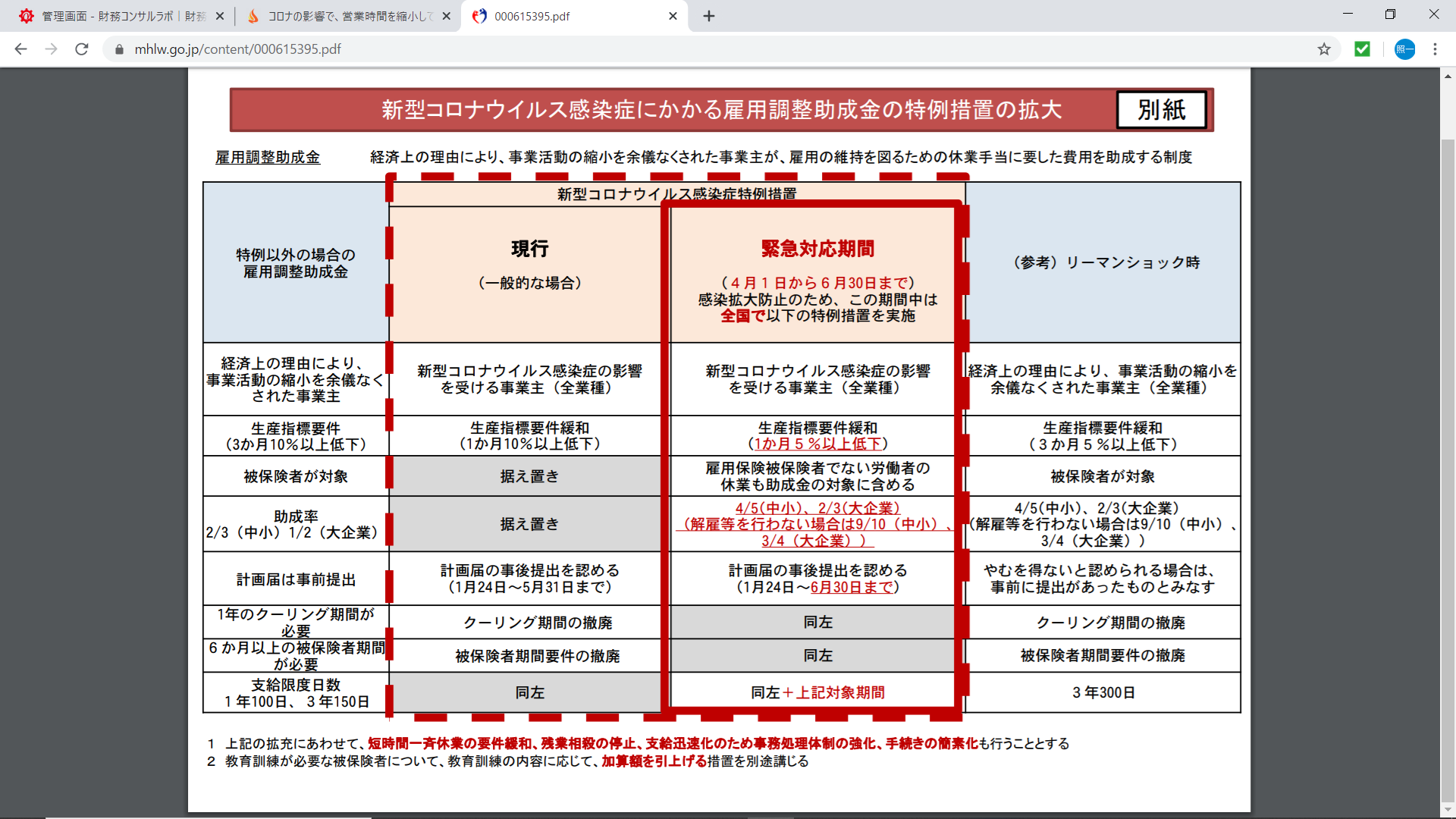Click 3年300日 cell
The image size is (1456, 819).
pyautogui.click(x=1103, y=692)
